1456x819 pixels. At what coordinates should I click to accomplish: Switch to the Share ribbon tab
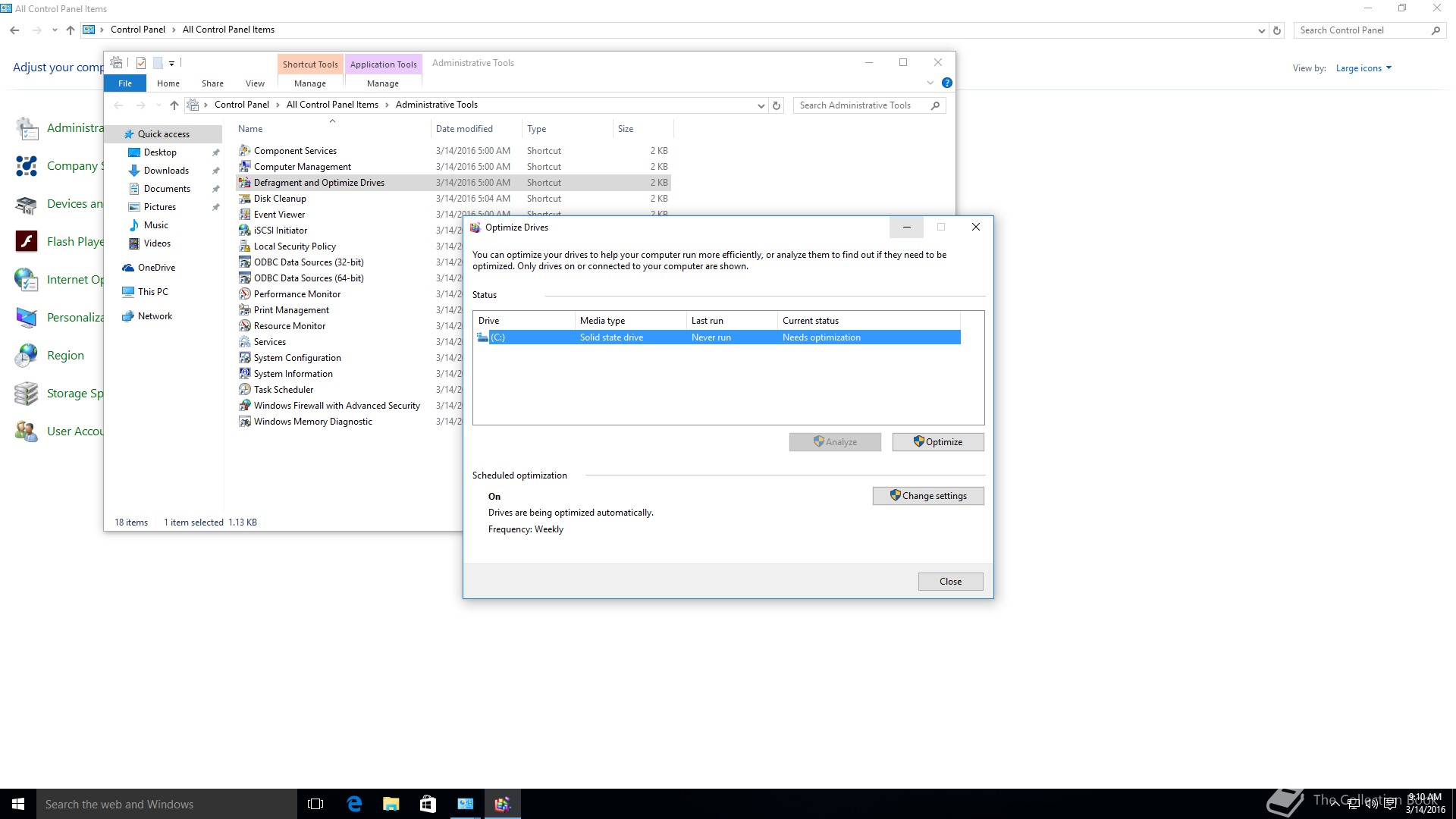212,83
